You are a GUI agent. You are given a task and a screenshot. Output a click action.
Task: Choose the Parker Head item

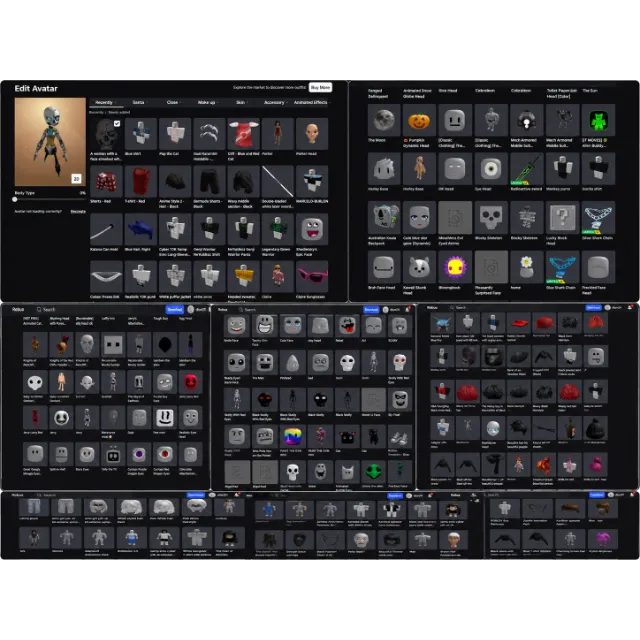pos(311,133)
